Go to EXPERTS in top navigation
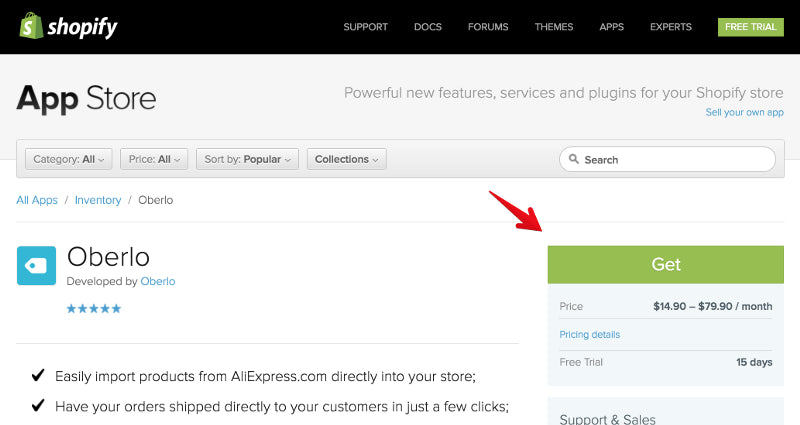 (x=670, y=27)
